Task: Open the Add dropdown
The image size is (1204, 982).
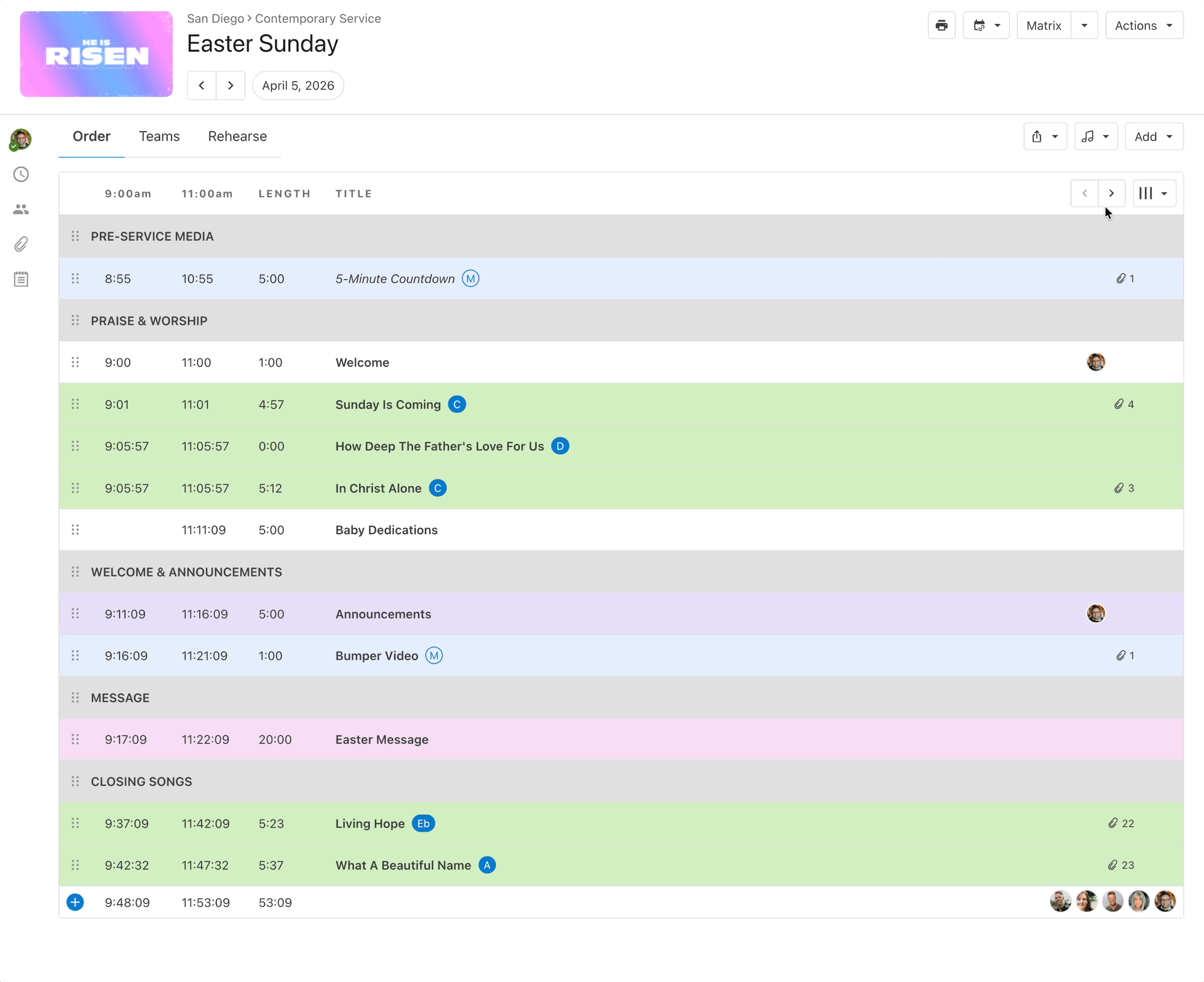Action: (x=1153, y=137)
